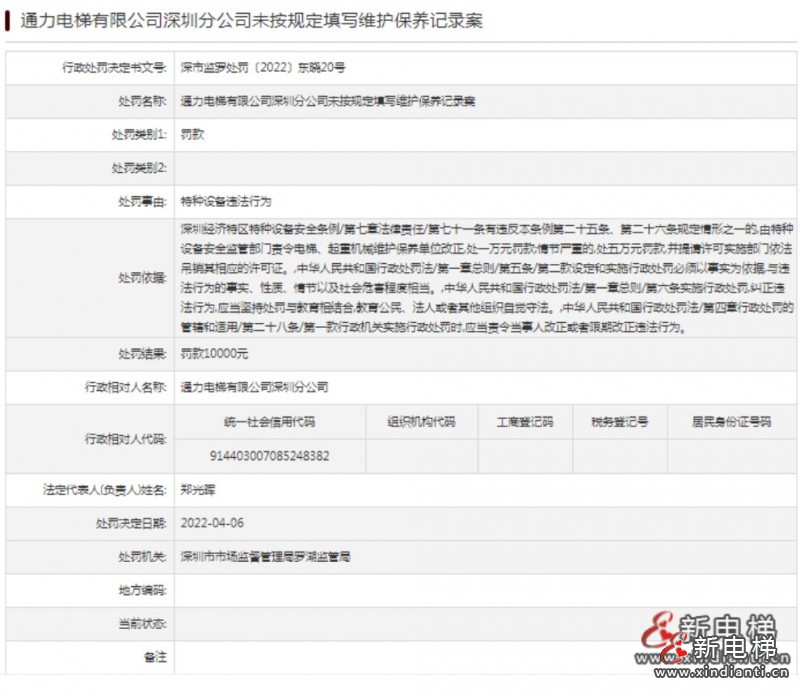This screenshot has width=800, height=692.
Task: Select the 税务登记号 column header
Action: click(621, 420)
